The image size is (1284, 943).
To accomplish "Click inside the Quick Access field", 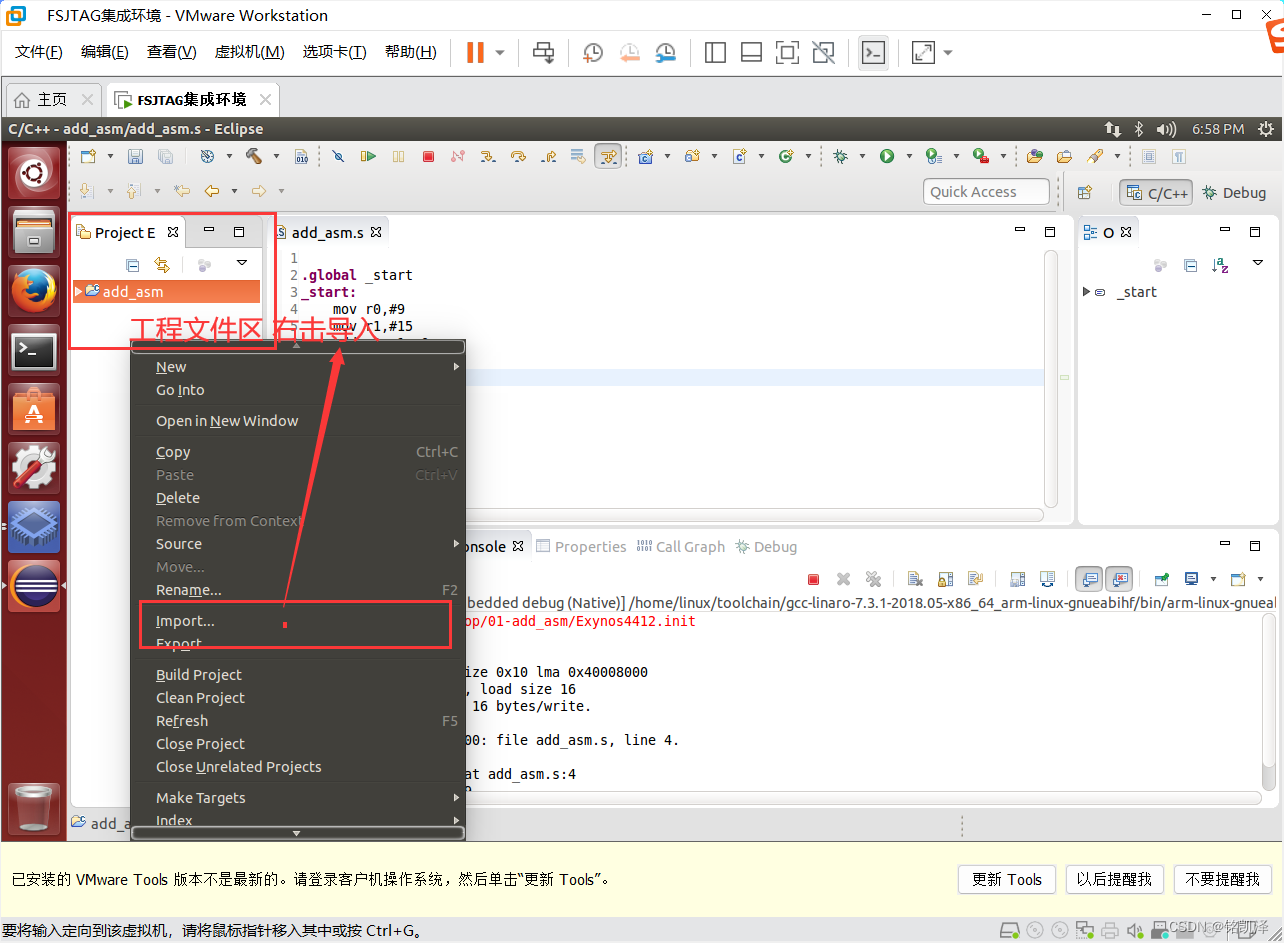I will point(986,191).
